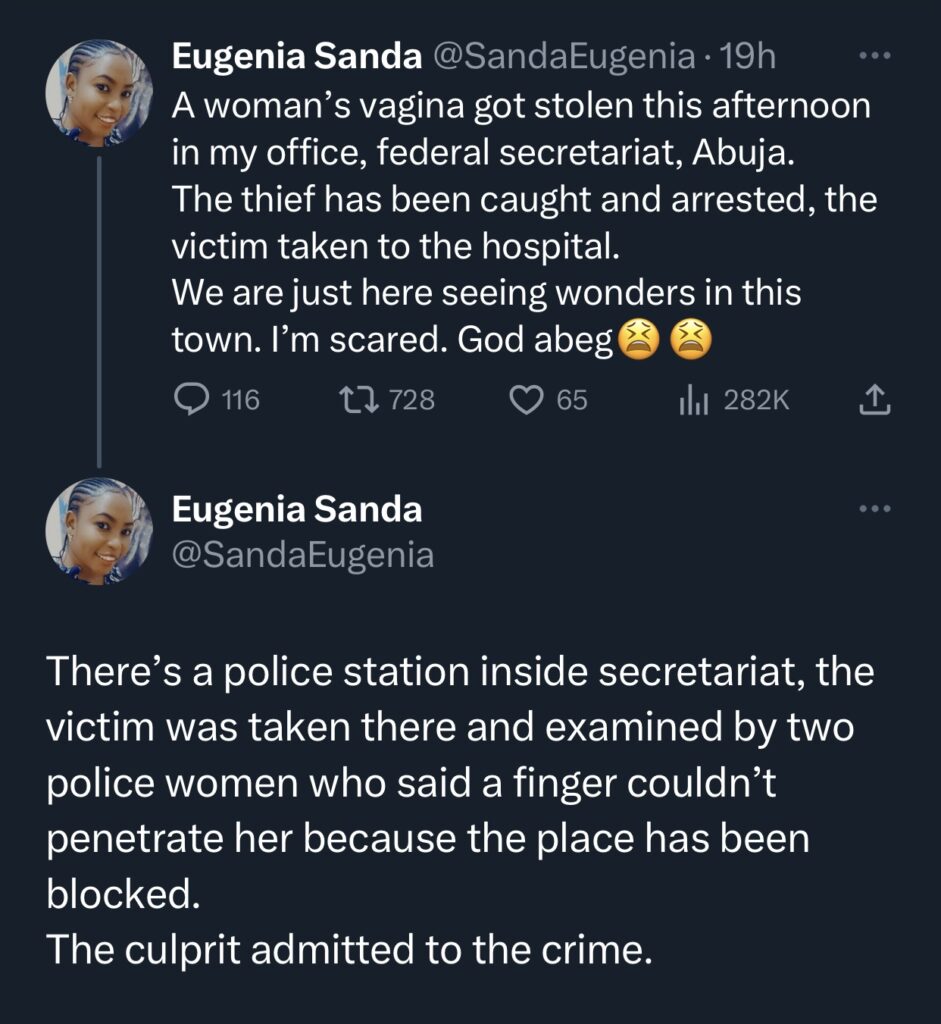Open profile picture on the first tweet
The height and width of the screenshot is (1024, 941).
99,94
